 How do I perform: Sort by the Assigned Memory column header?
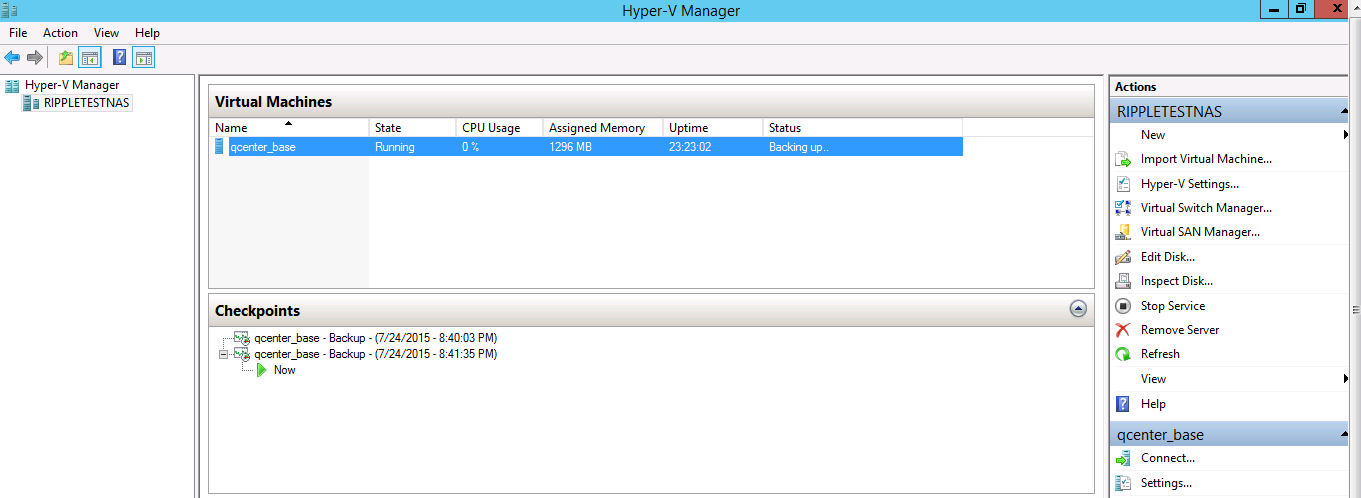[603, 127]
